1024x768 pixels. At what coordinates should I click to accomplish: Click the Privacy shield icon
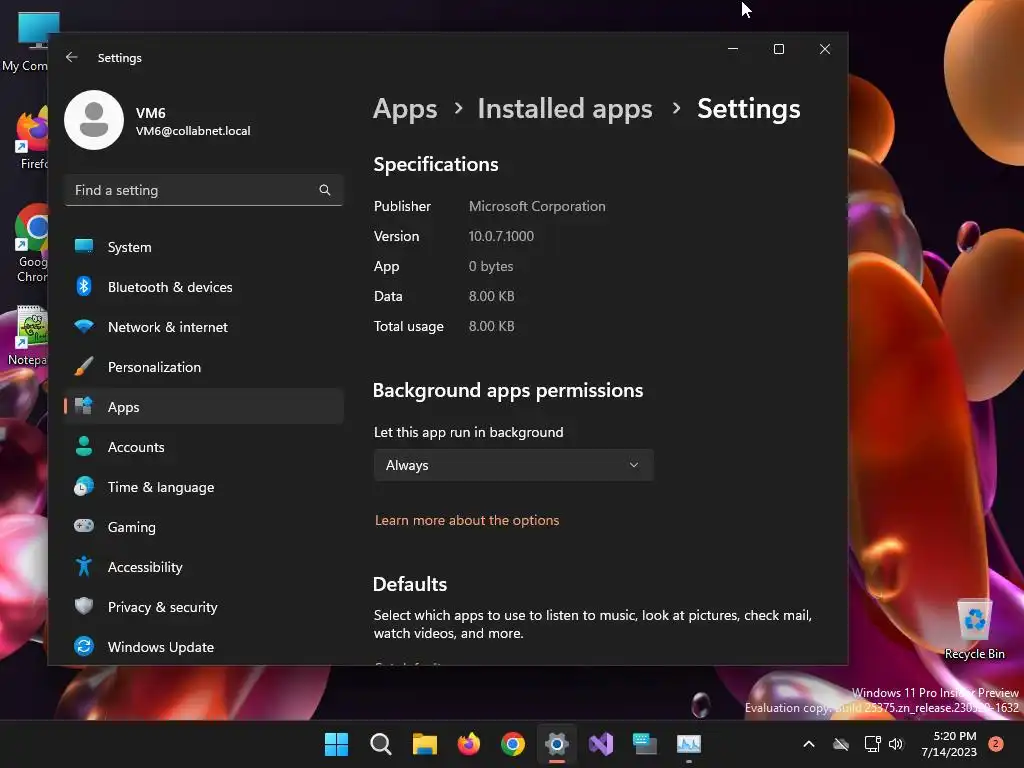[x=84, y=606]
